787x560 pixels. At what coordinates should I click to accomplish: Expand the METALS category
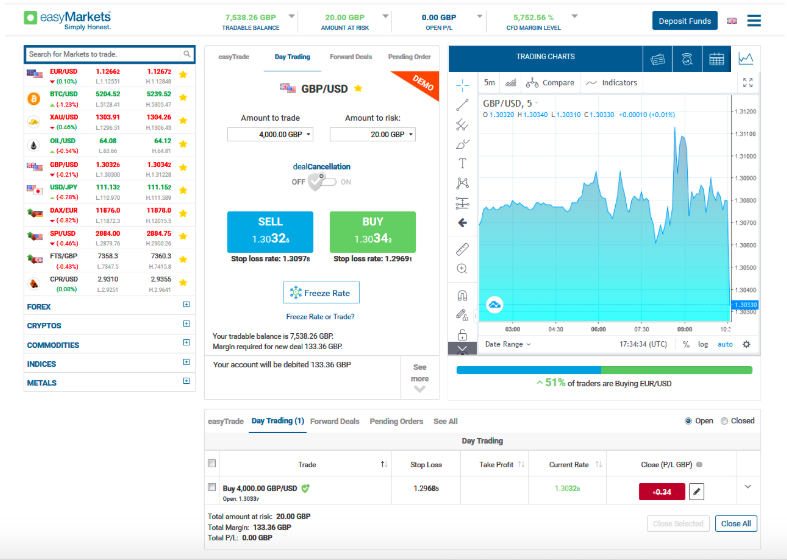pos(186,381)
